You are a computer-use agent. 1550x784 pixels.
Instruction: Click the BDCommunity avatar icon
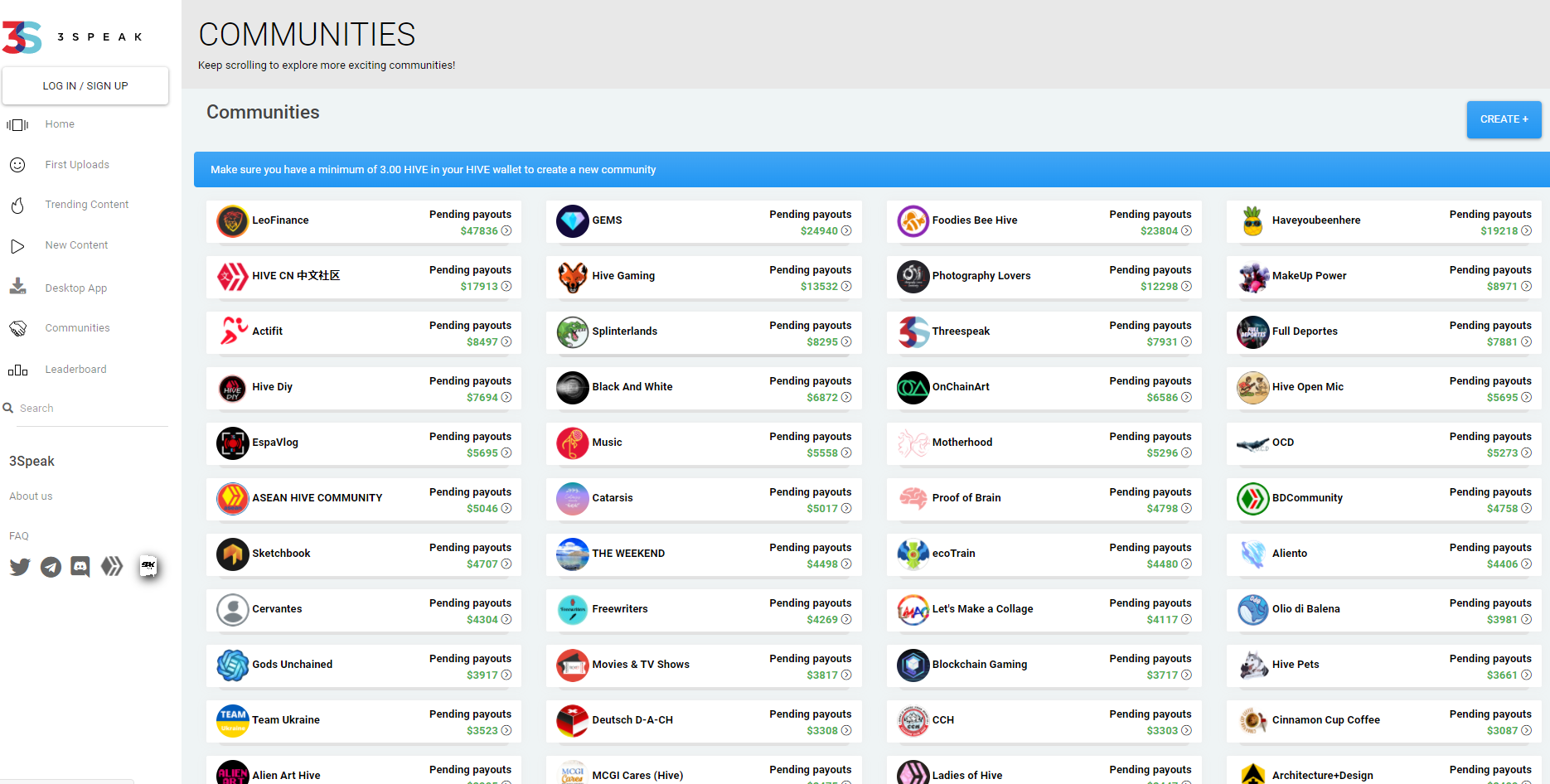pos(1253,499)
